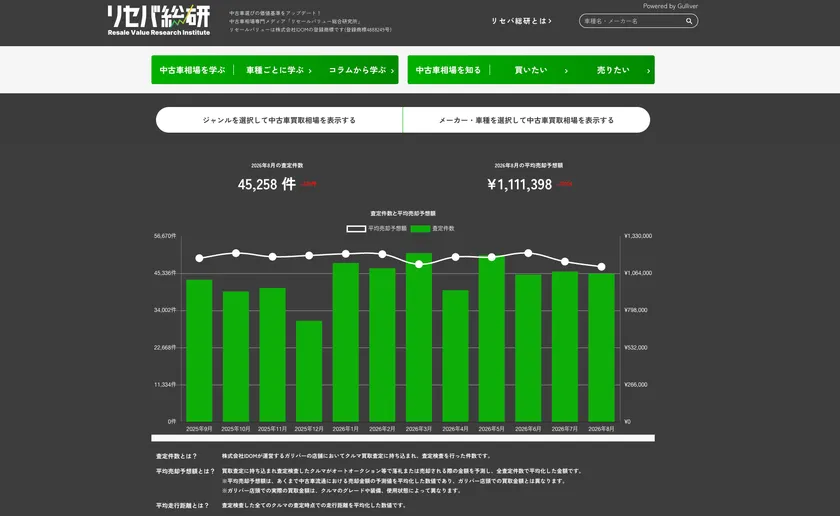The width and height of the screenshot is (840, 516).
Task: Toggle the 平均売却予想額 legend series
Action: pyautogui.click(x=377, y=229)
